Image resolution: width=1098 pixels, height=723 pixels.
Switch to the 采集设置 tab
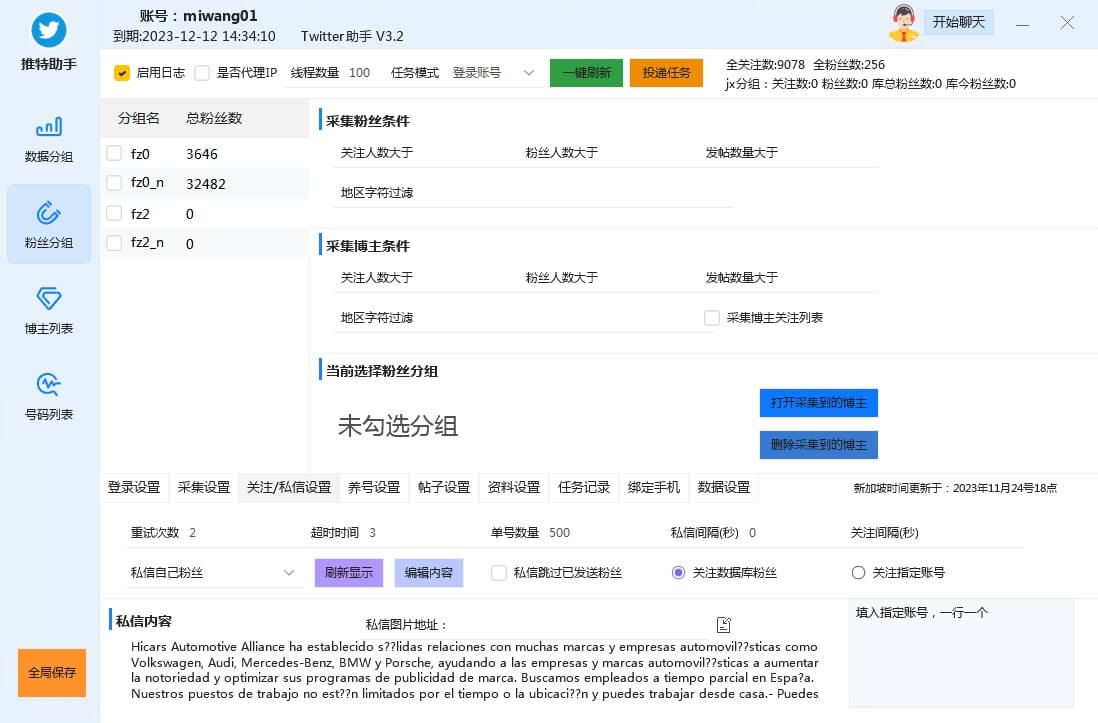point(204,488)
